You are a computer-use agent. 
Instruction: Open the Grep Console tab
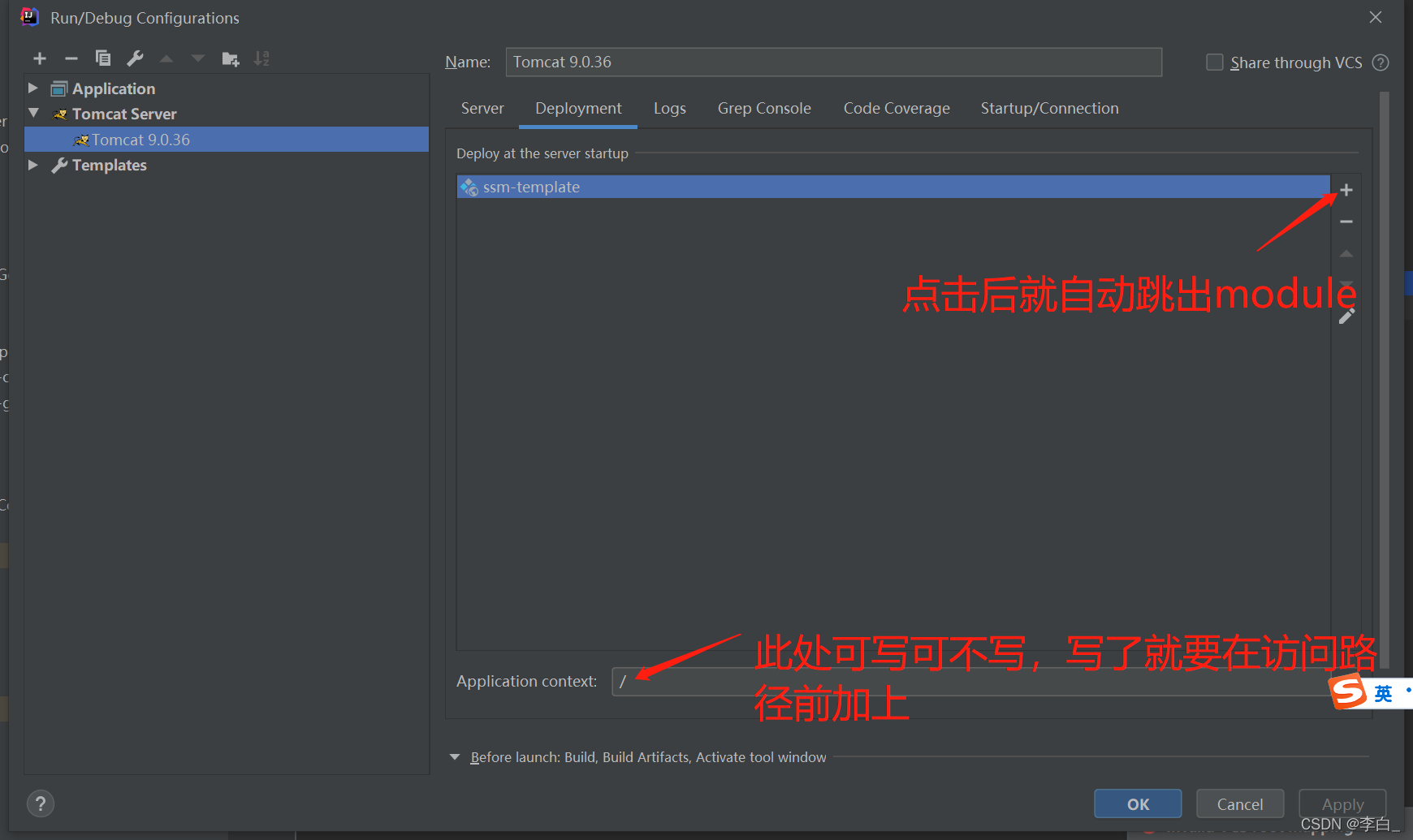pyautogui.click(x=764, y=108)
